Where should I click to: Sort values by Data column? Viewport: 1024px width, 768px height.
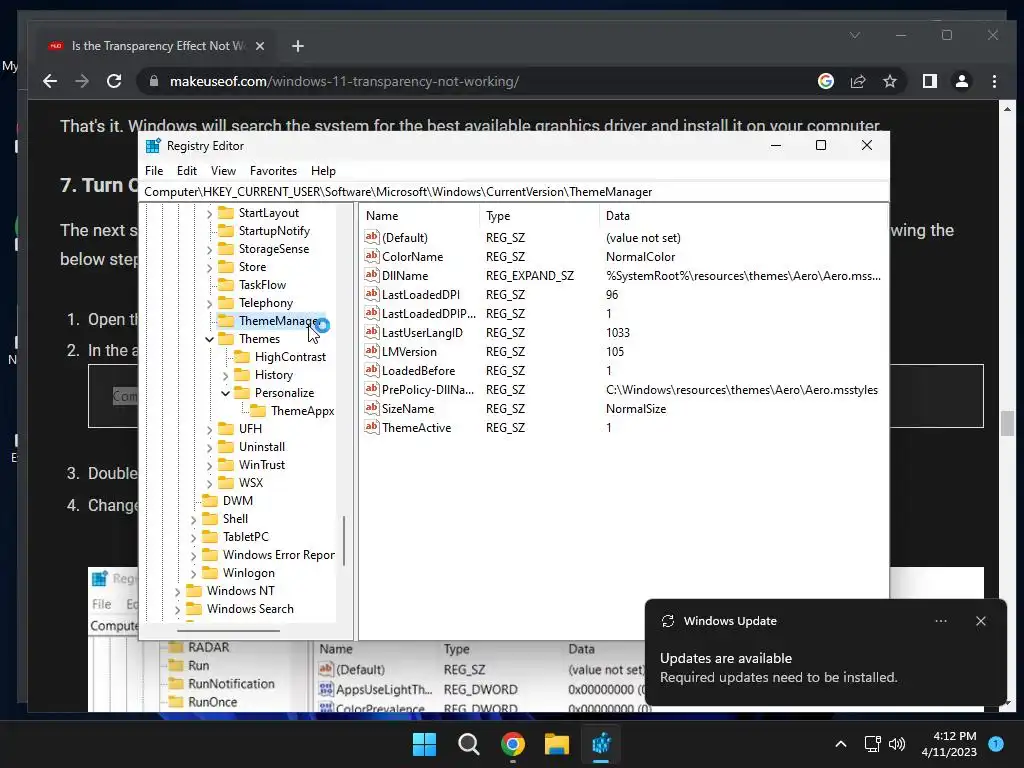point(743,216)
